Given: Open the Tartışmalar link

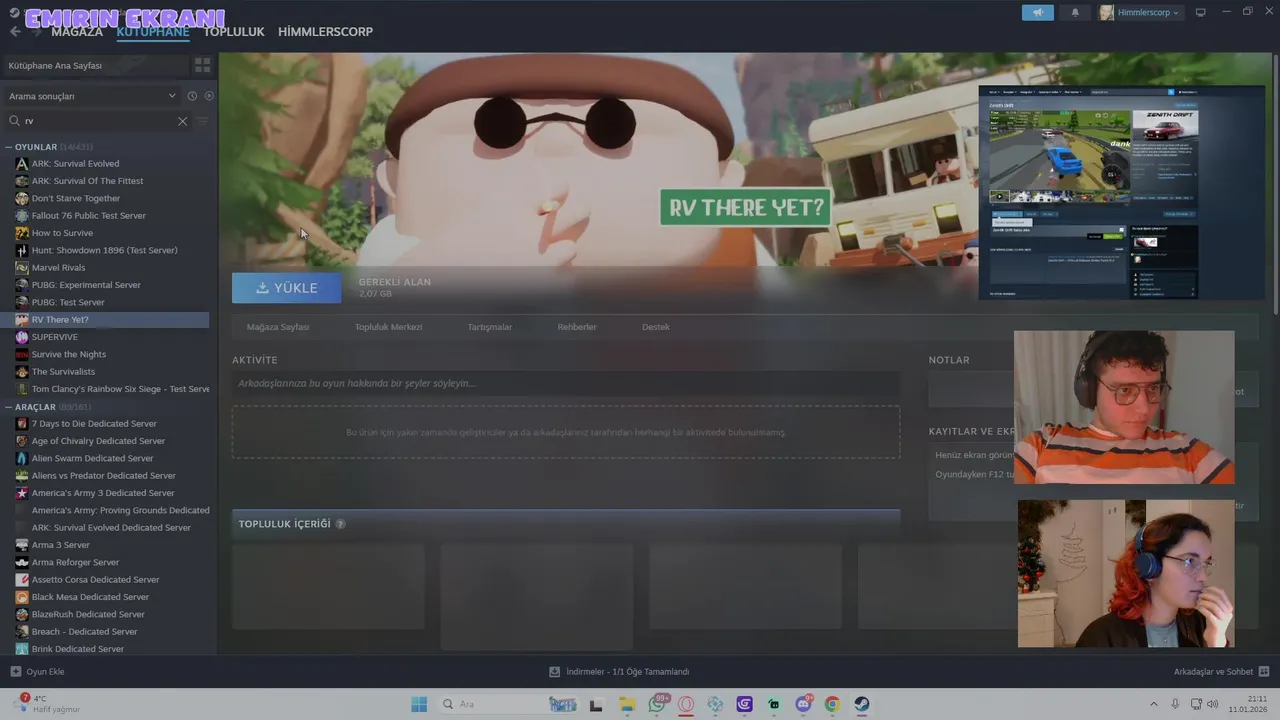Looking at the screenshot, I should click(490, 327).
